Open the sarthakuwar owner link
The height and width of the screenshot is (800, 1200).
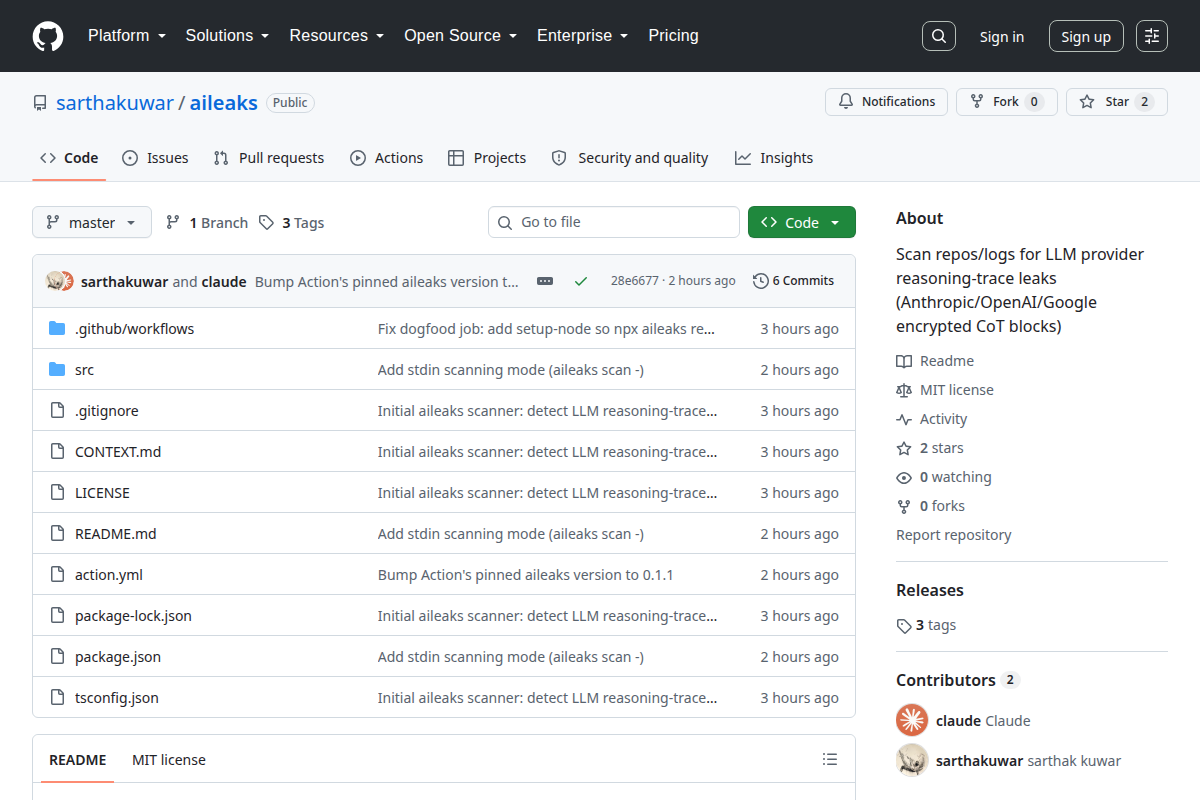tap(115, 103)
